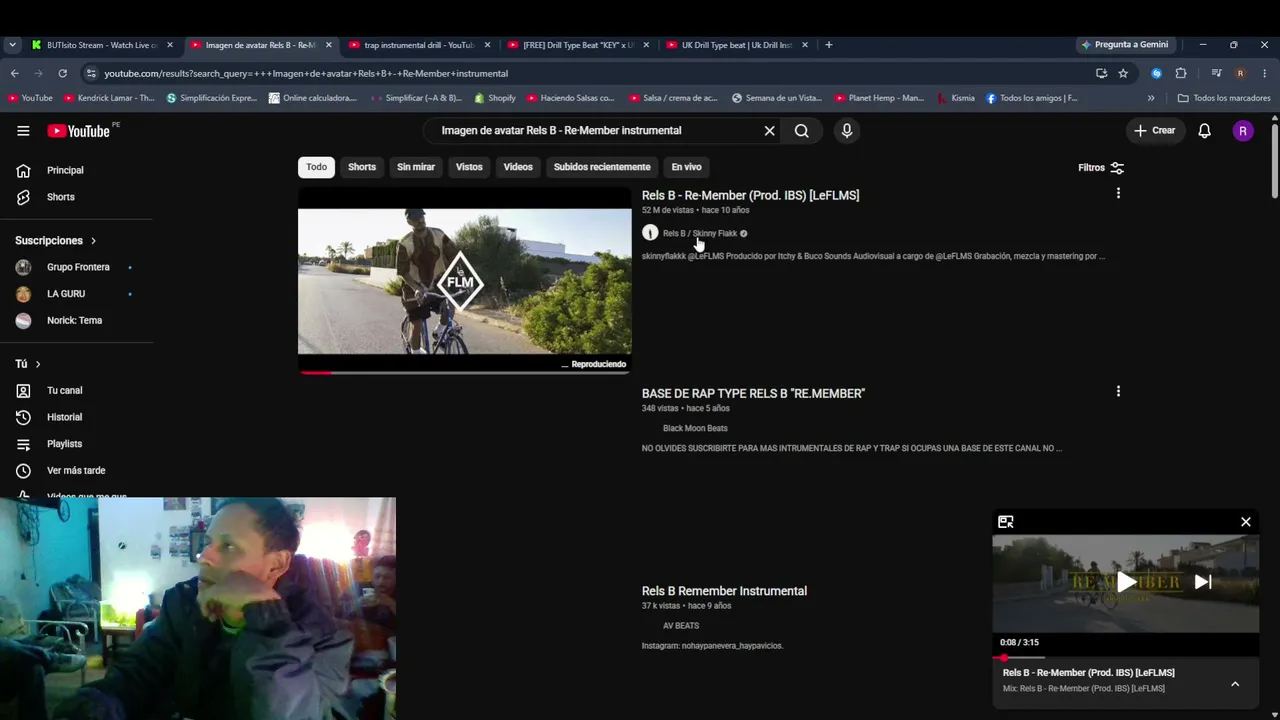Open the YouTube account avatar menu
The height and width of the screenshot is (720, 1280).
[1243, 131]
